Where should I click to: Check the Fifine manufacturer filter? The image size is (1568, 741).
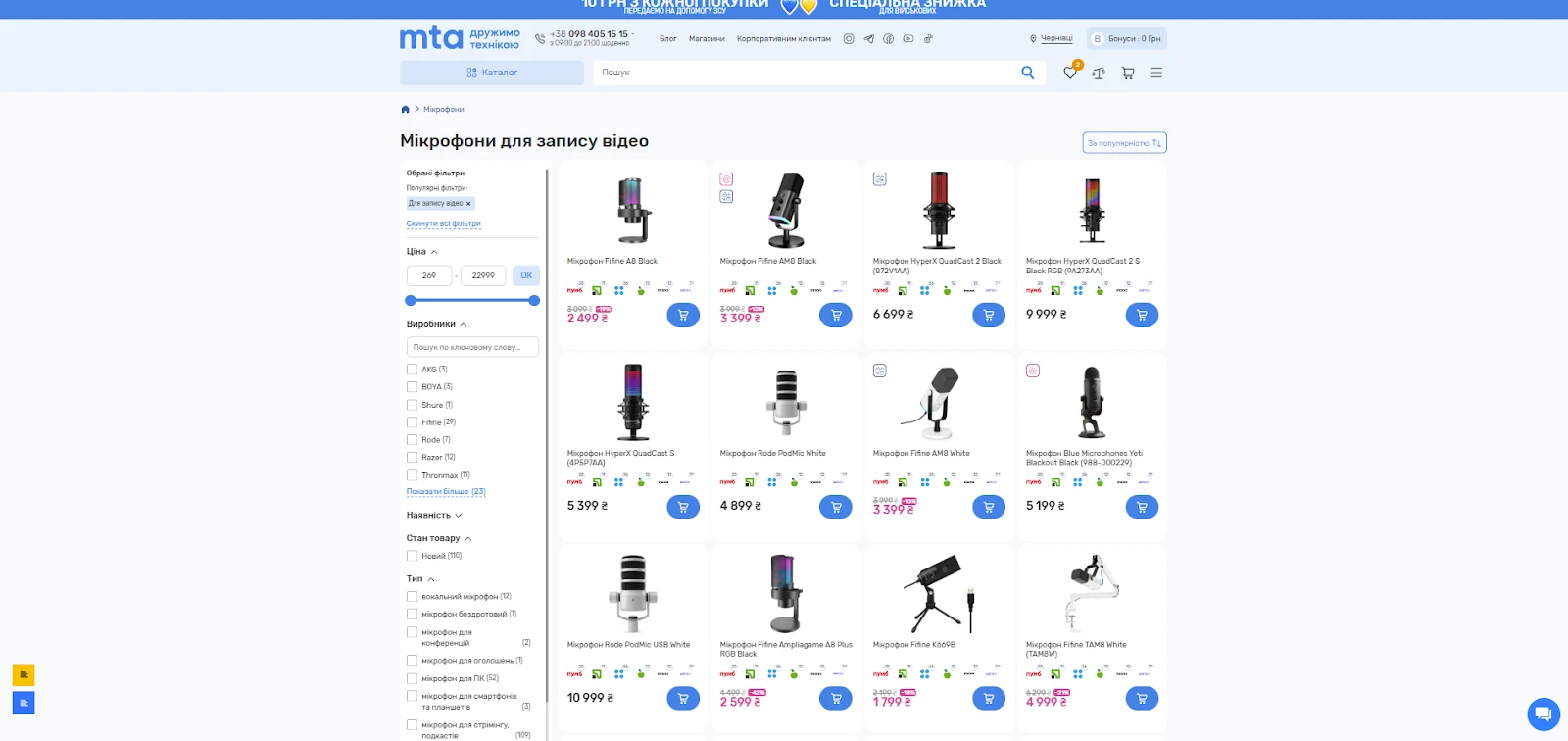[412, 422]
